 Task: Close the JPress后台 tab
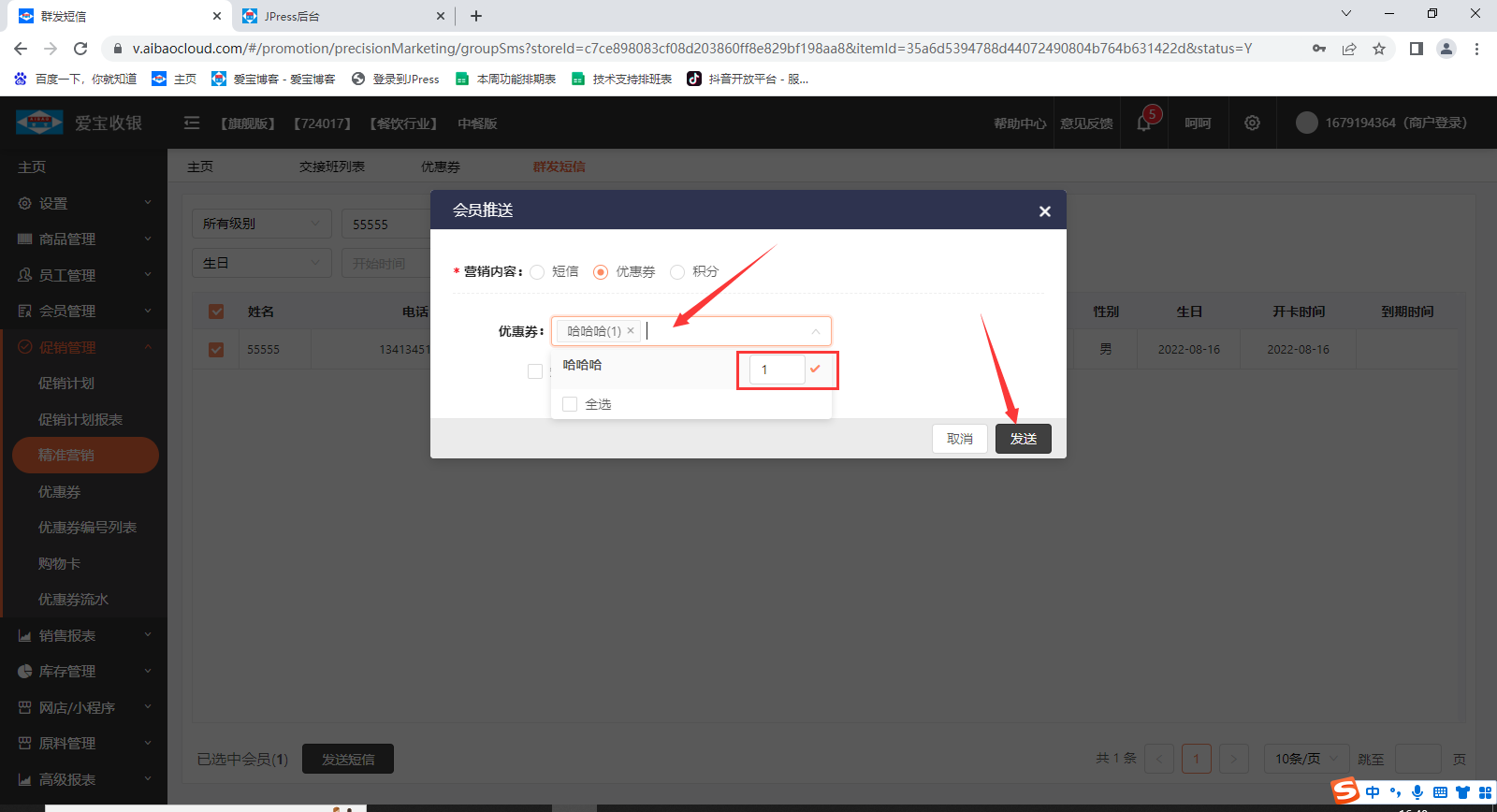pos(441,16)
